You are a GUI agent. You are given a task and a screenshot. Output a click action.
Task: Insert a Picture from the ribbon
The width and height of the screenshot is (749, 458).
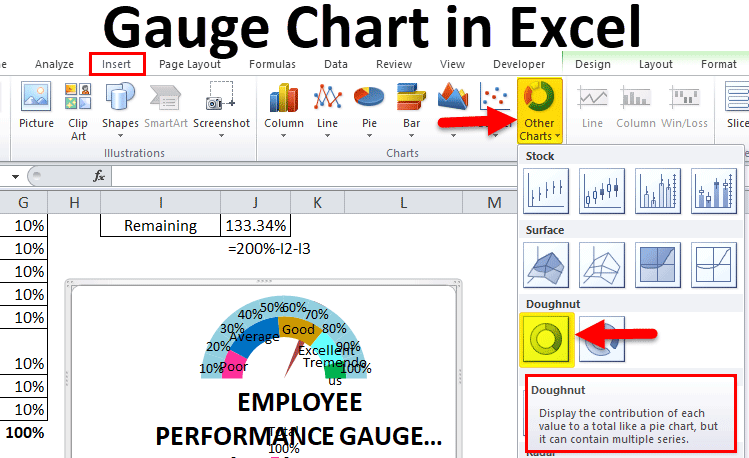pyautogui.click(x=36, y=105)
